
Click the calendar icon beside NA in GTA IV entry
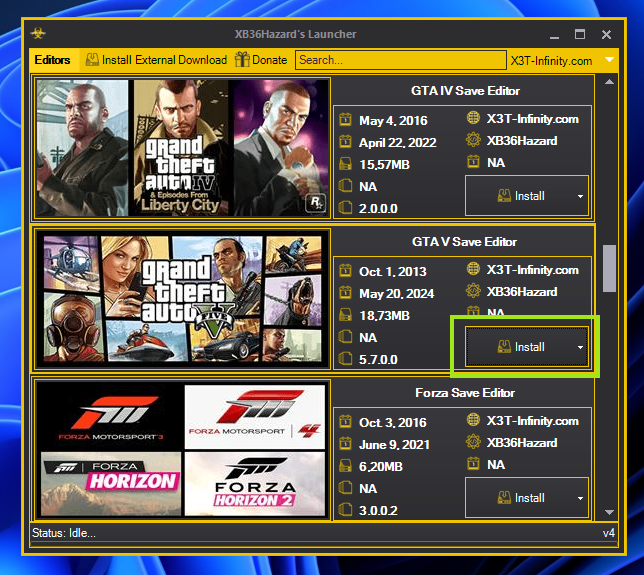[473, 161]
